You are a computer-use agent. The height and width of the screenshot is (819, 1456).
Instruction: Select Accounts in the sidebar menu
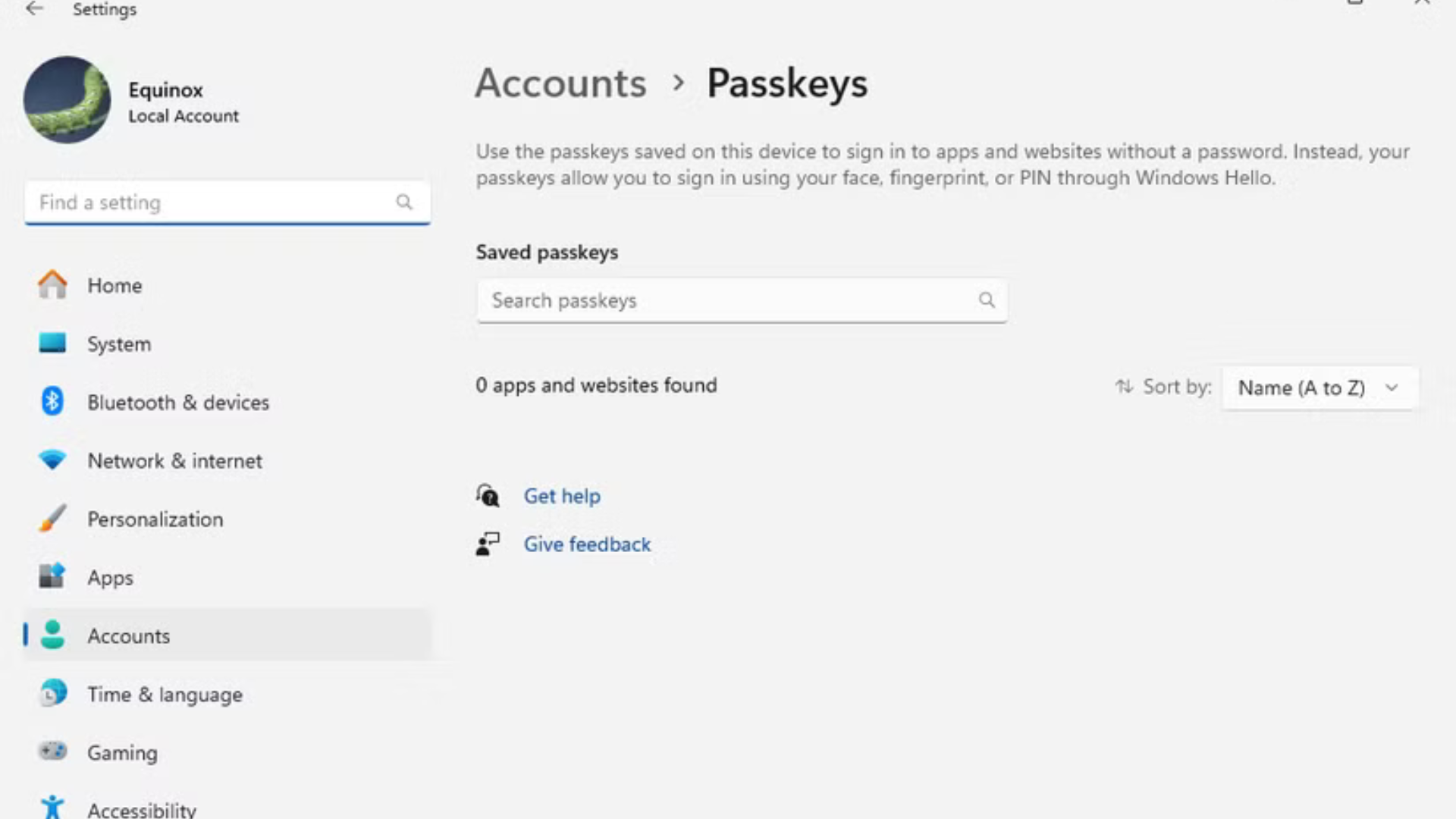click(129, 636)
